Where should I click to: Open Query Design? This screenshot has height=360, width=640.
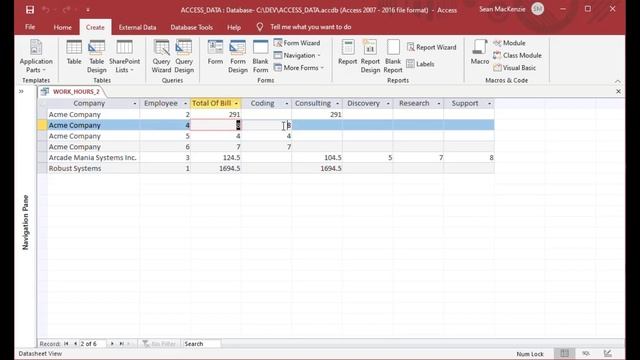184,57
